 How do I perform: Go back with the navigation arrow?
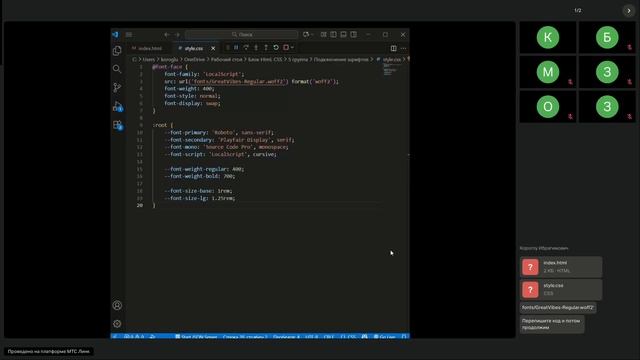tap(167, 35)
